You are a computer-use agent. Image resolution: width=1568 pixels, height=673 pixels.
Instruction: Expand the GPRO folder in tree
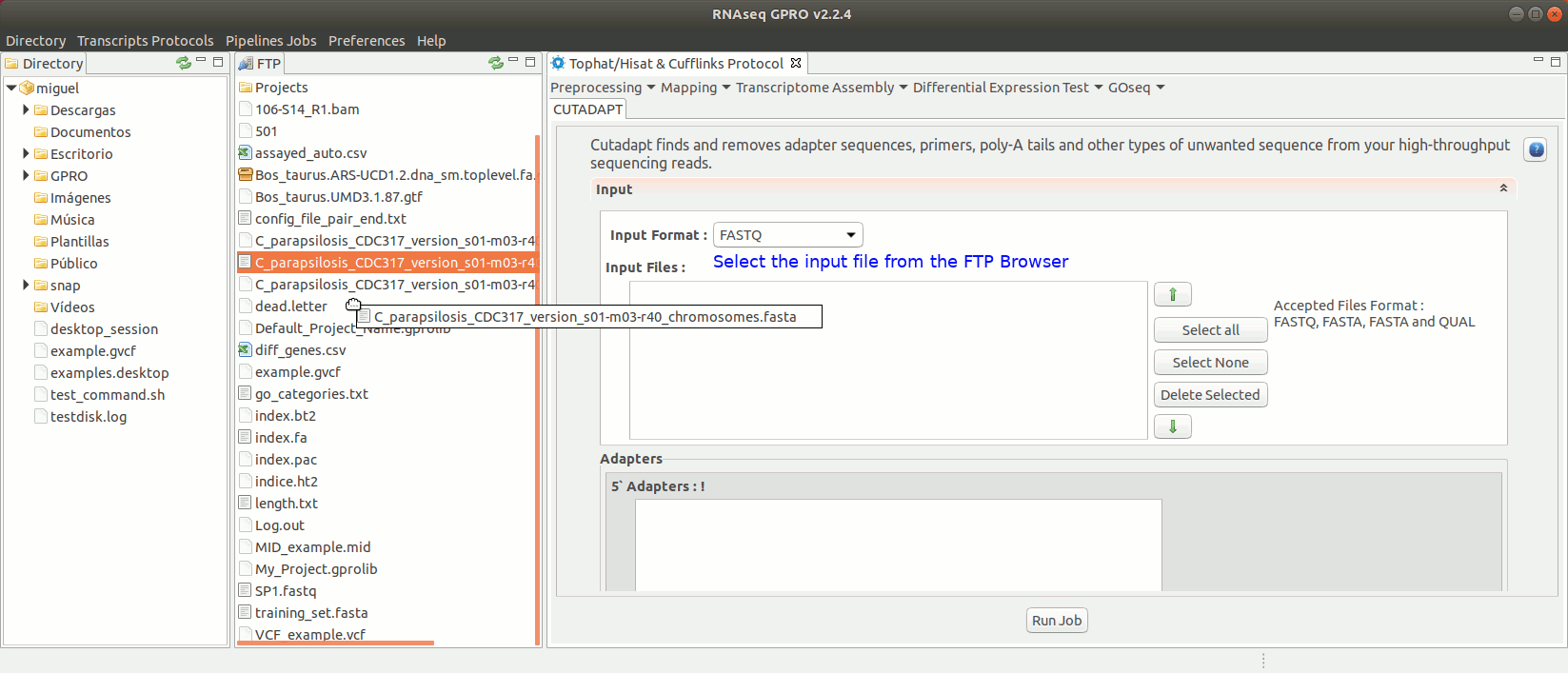(x=26, y=176)
